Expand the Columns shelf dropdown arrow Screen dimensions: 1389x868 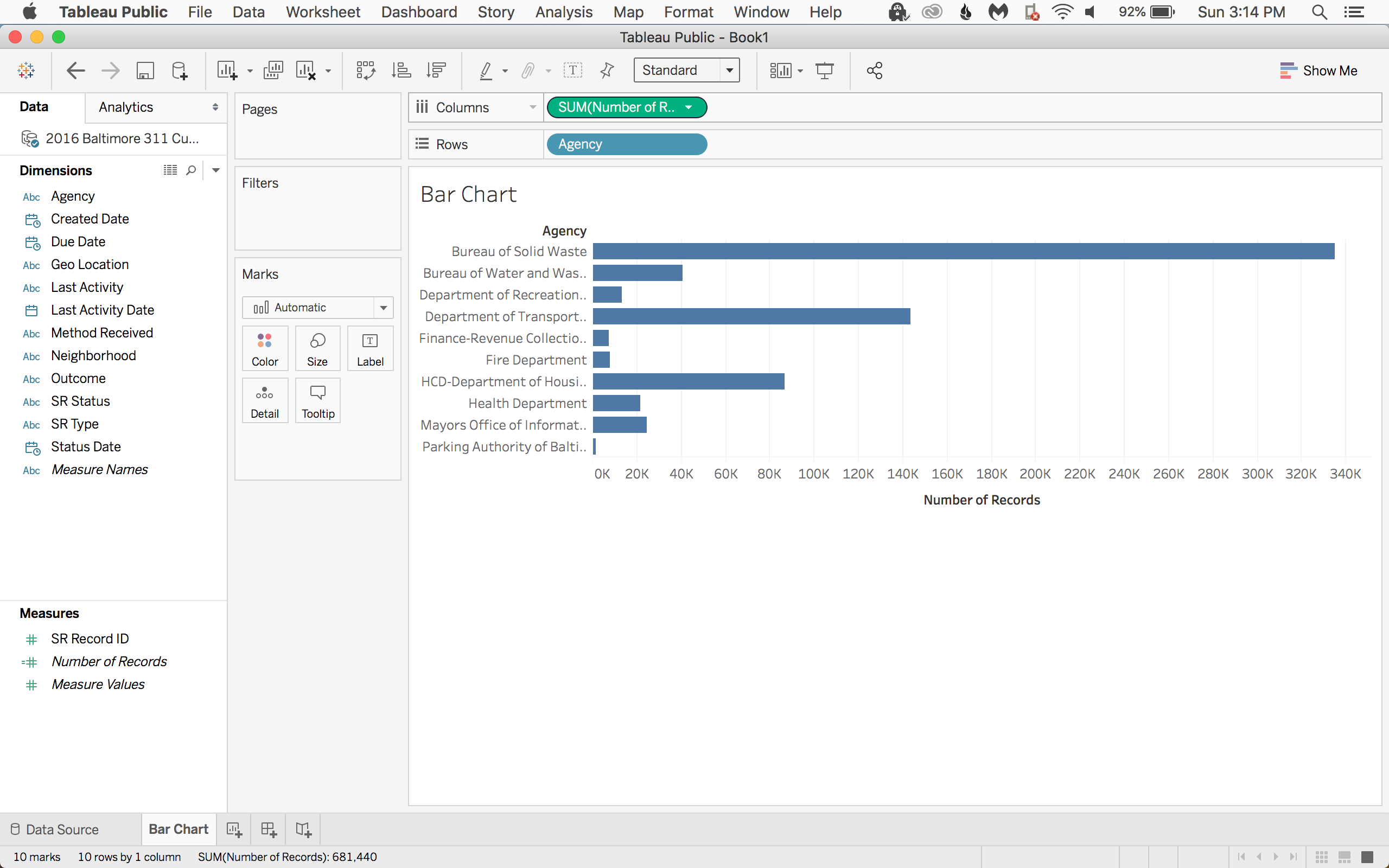(533, 107)
